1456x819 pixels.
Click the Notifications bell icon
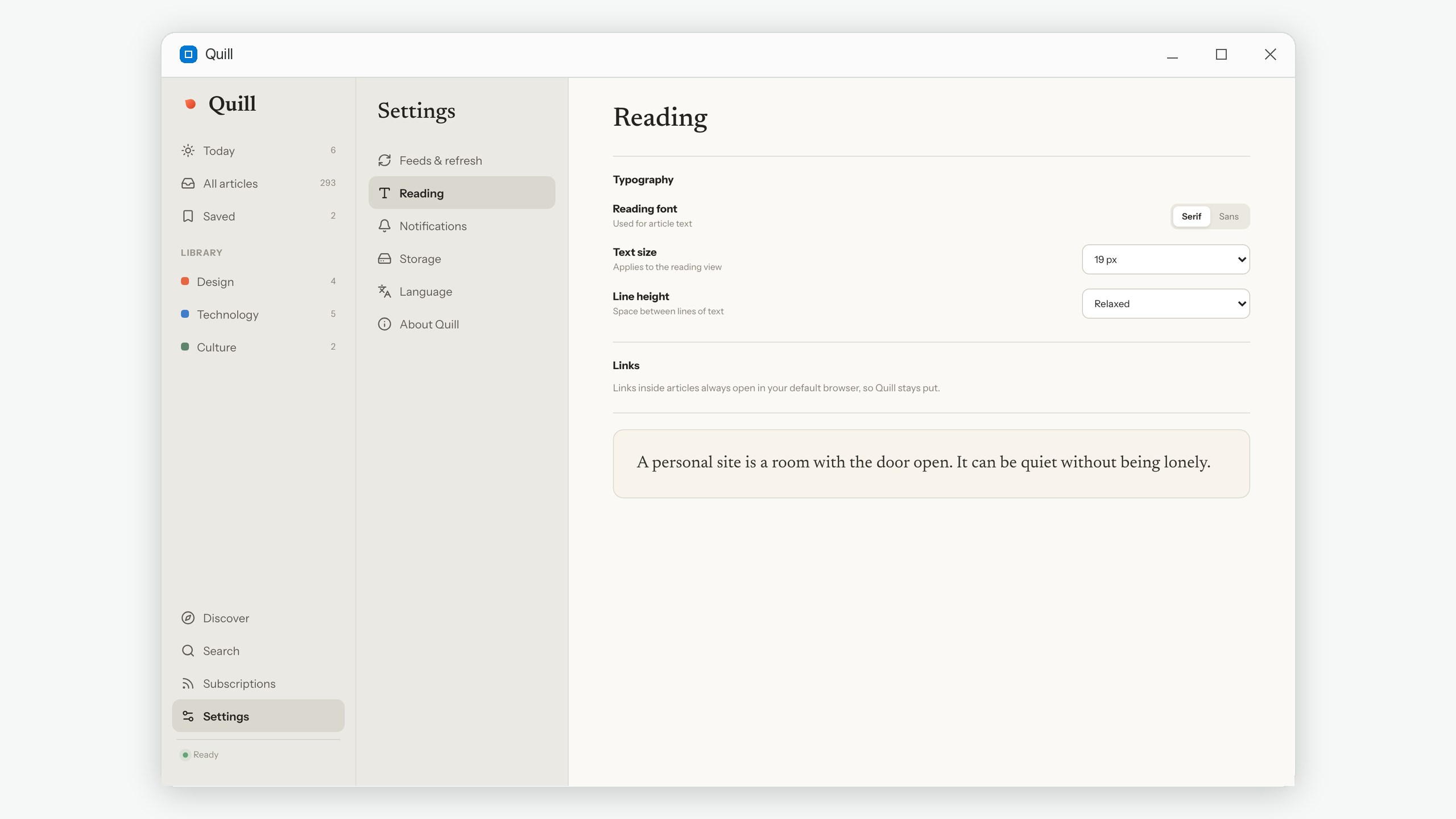coord(384,226)
